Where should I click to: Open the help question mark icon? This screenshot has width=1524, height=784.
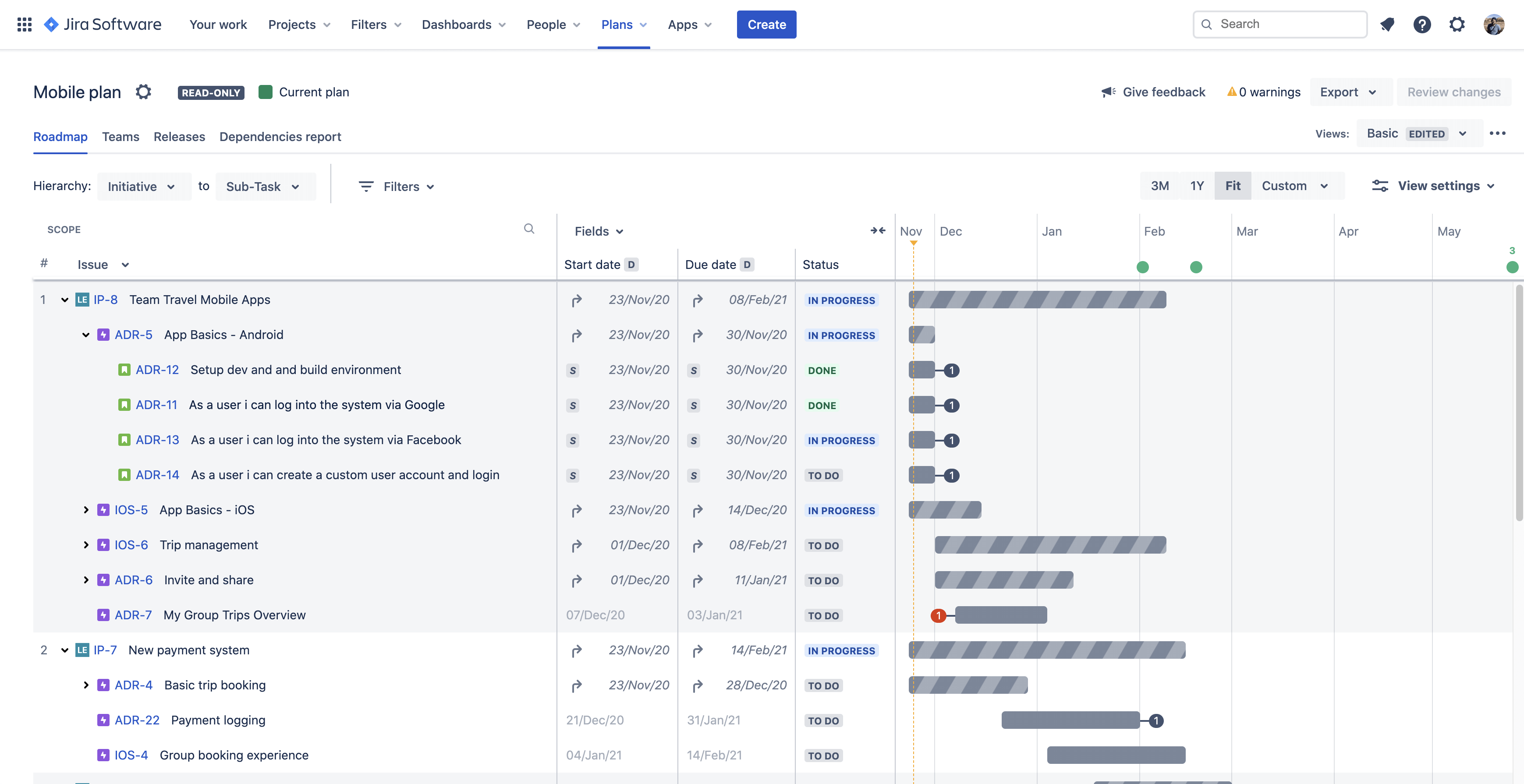(x=1422, y=24)
